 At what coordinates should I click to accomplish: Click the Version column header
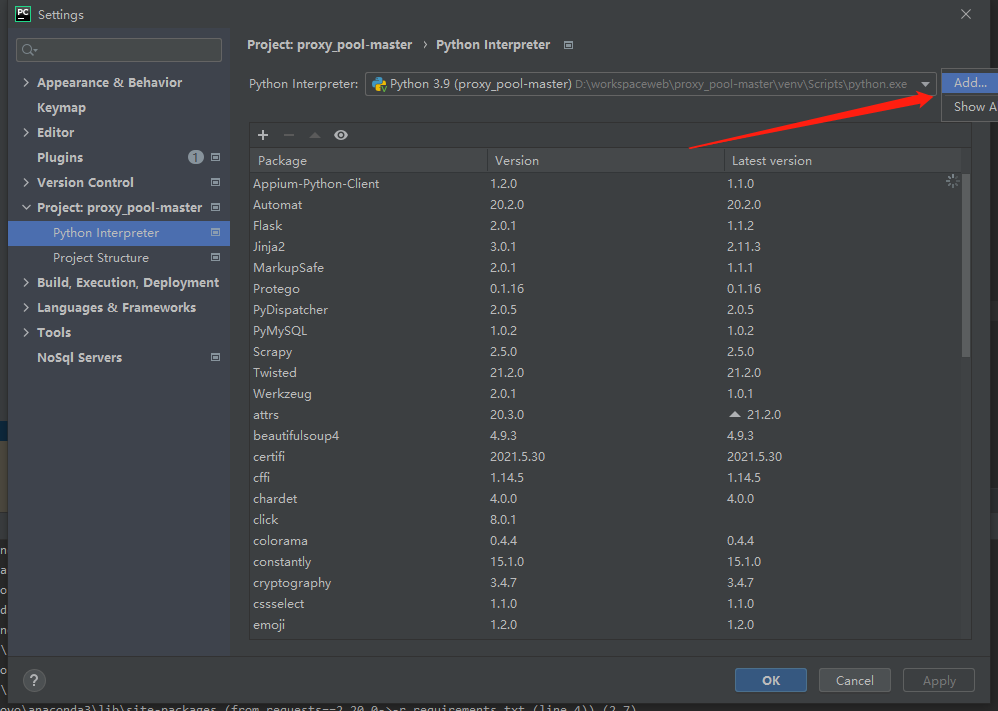(606, 160)
